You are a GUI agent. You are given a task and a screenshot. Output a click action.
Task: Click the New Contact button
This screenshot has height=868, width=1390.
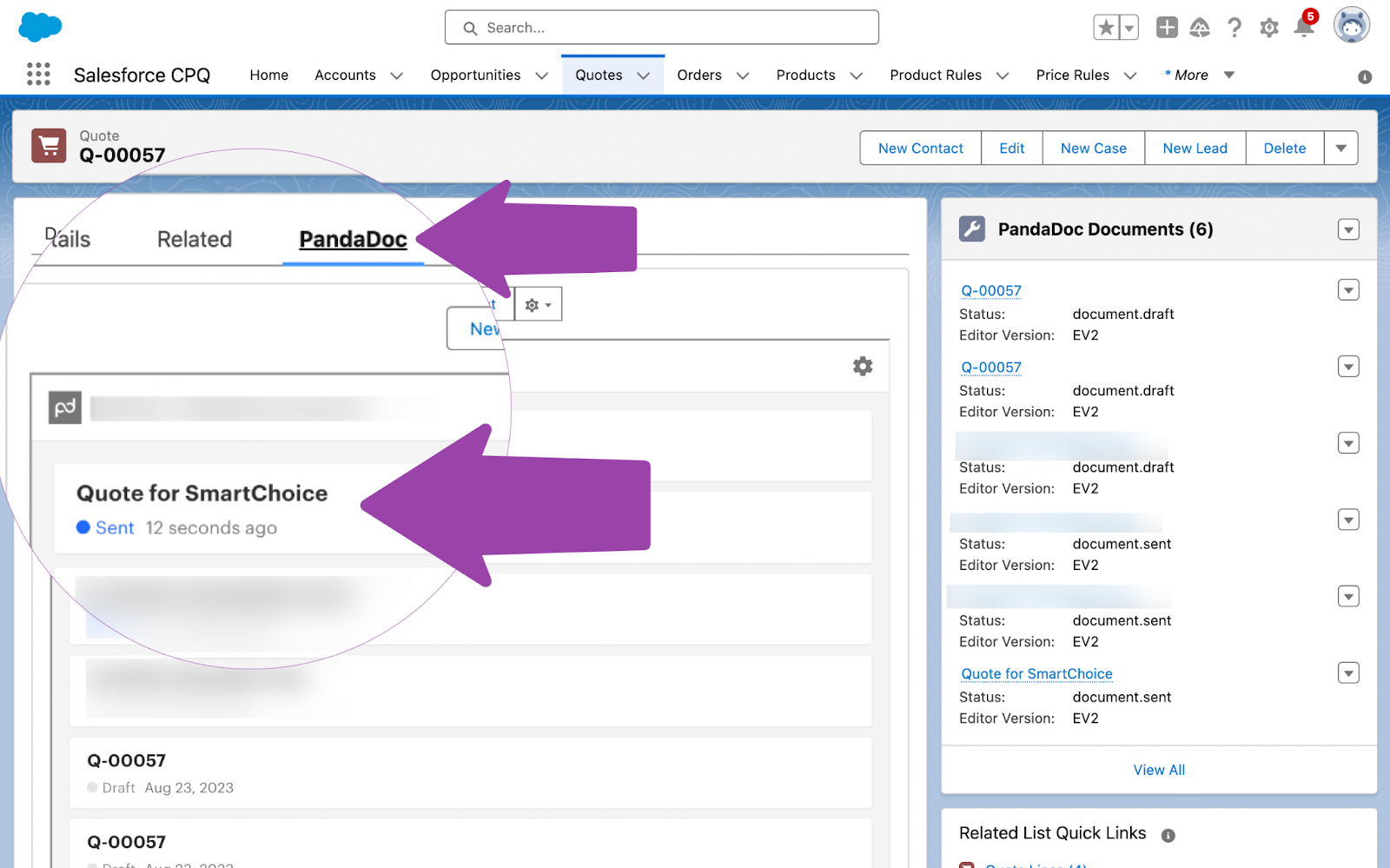tap(921, 148)
